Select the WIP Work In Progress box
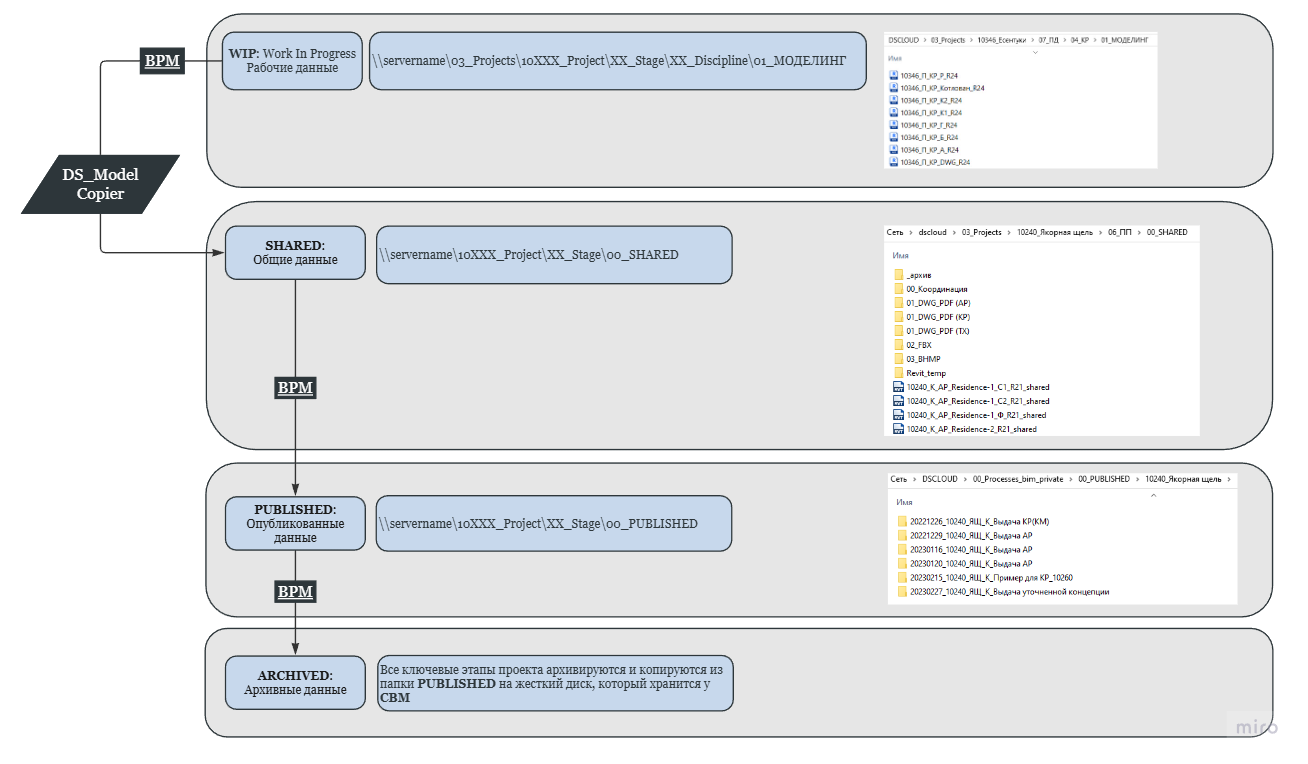This screenshot has width=1308, height=764. point(293,61)
